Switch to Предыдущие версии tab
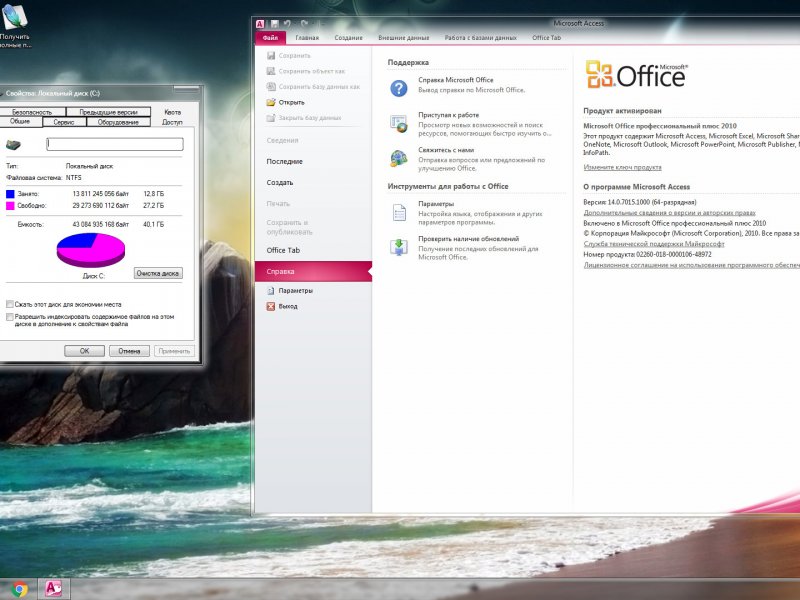 [x=108, y=112]
